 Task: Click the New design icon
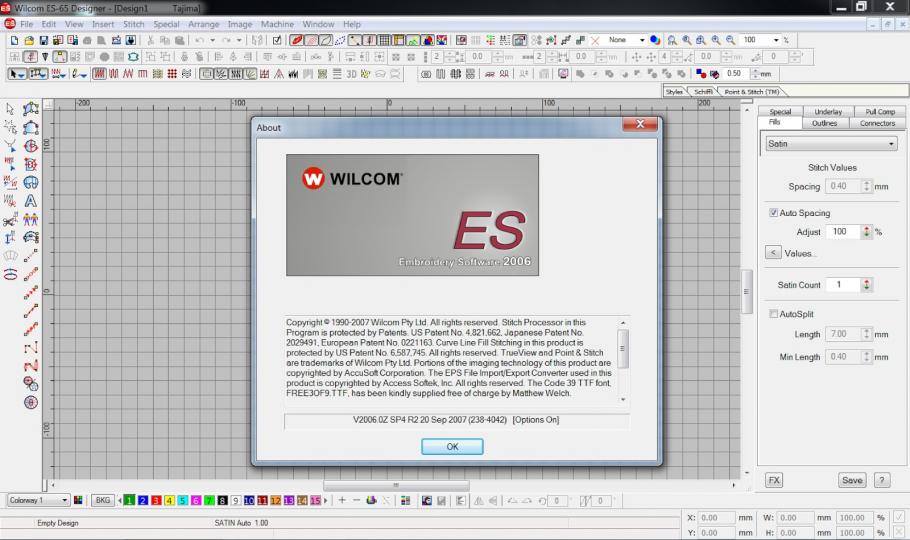(x=15, y=40)
